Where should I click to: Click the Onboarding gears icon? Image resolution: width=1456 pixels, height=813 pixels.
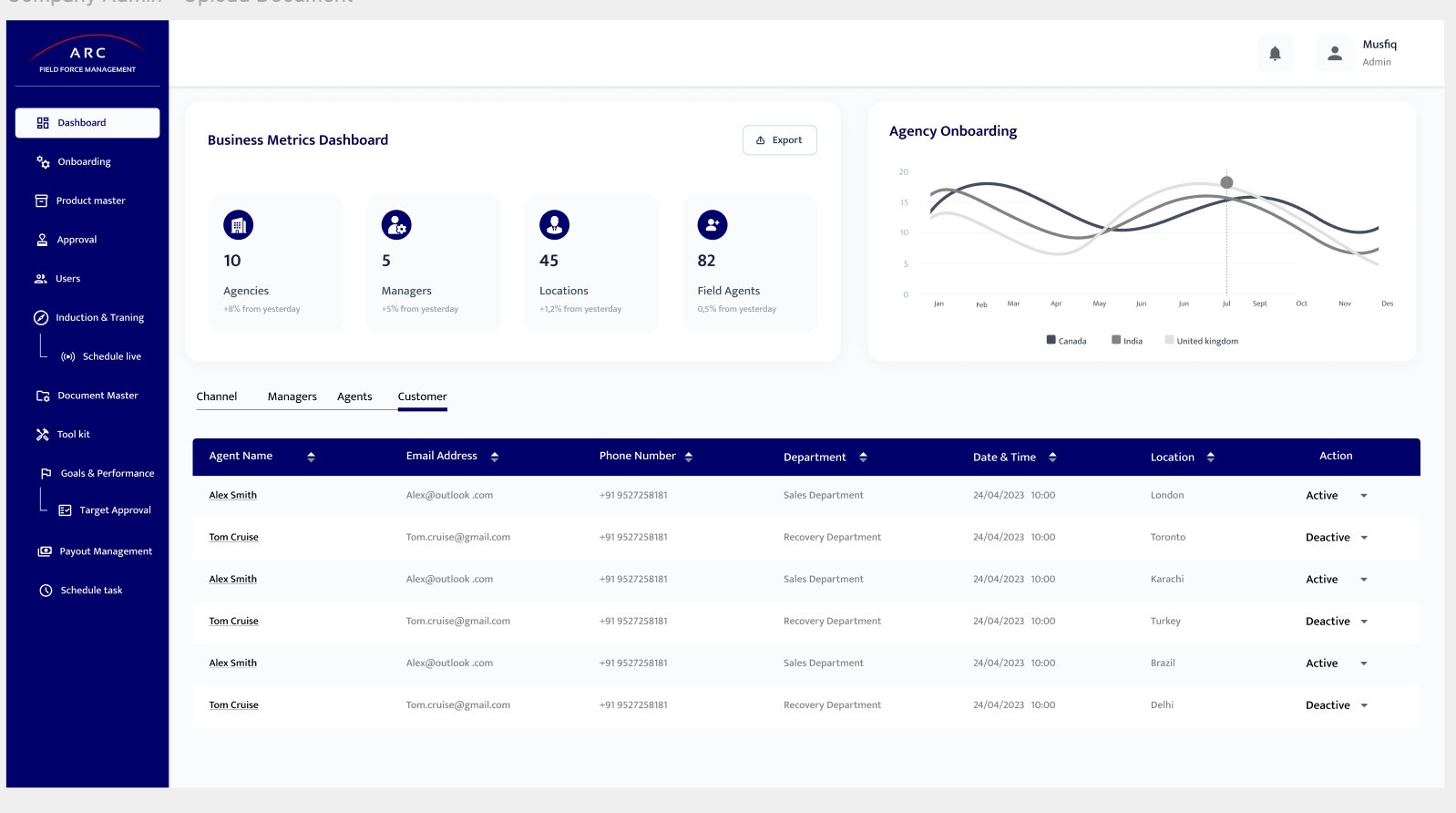tap(43, 162)
